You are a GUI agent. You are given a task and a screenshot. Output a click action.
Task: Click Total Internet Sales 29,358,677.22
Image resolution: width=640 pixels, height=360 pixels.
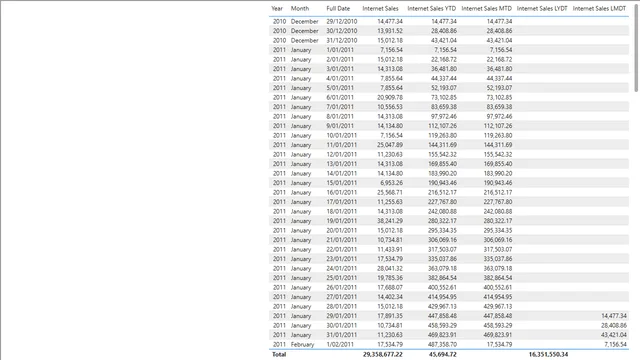click(382, 354)
